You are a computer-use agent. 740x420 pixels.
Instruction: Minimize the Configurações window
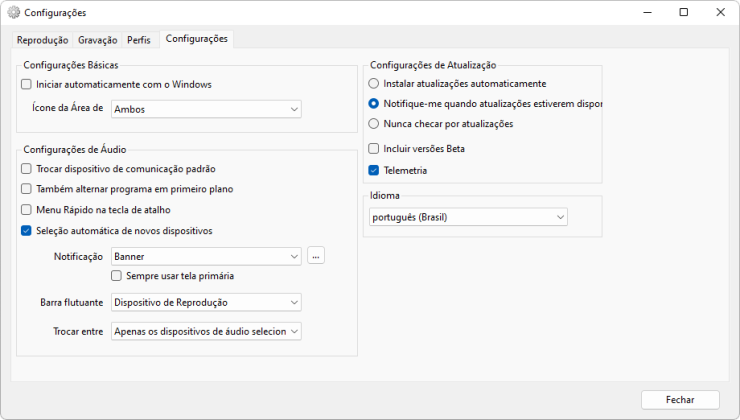[648, 12]
